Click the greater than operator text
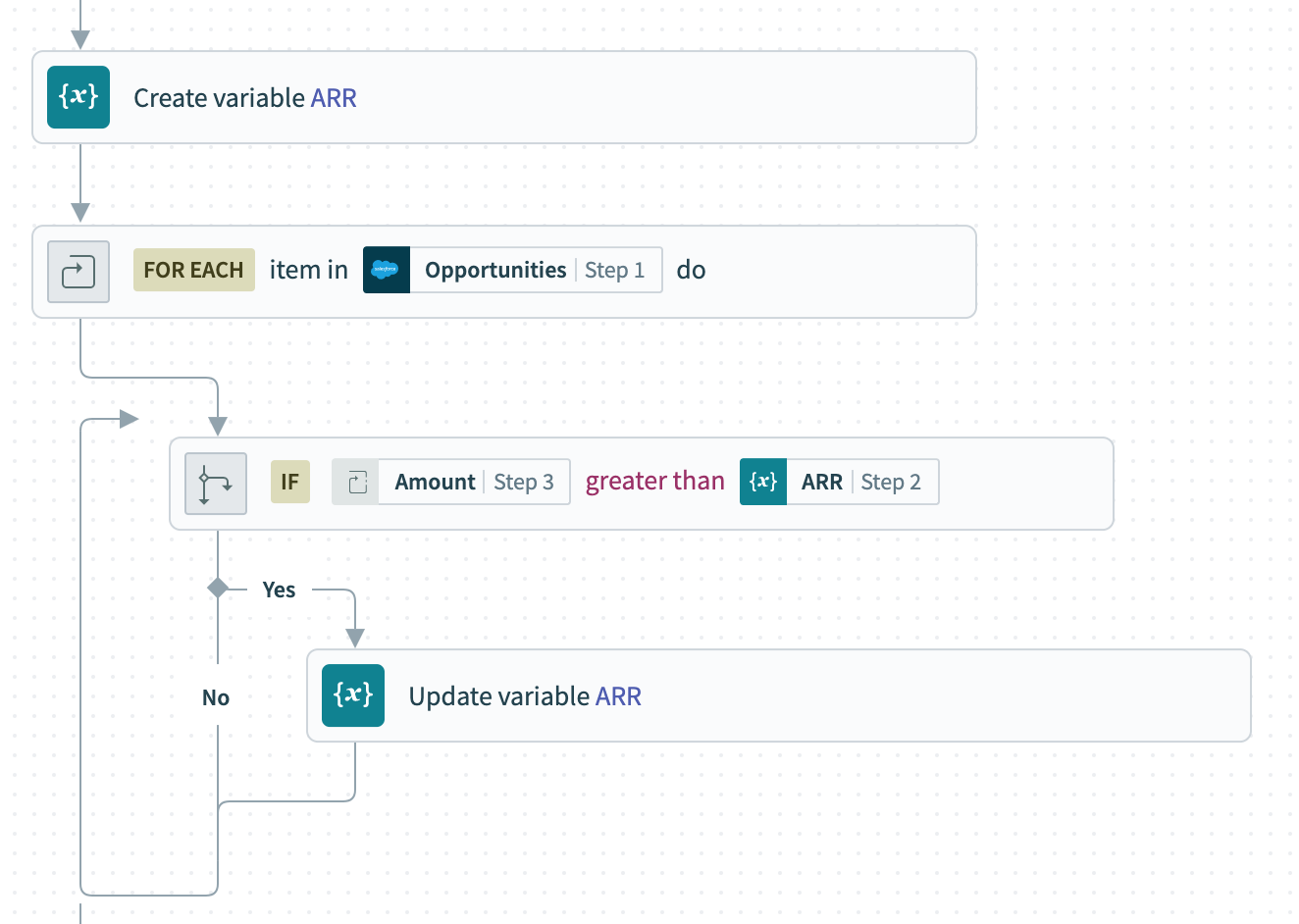 [654, 481]
